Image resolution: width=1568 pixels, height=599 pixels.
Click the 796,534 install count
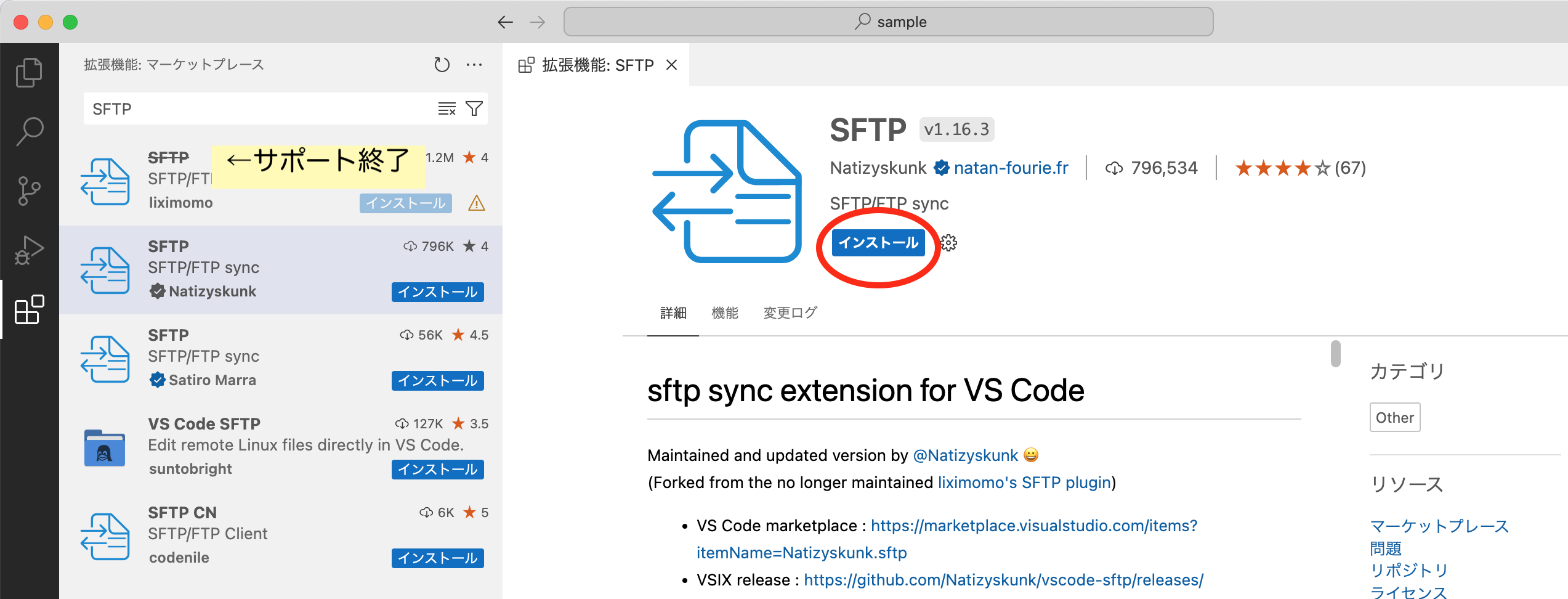[1152, 168]
